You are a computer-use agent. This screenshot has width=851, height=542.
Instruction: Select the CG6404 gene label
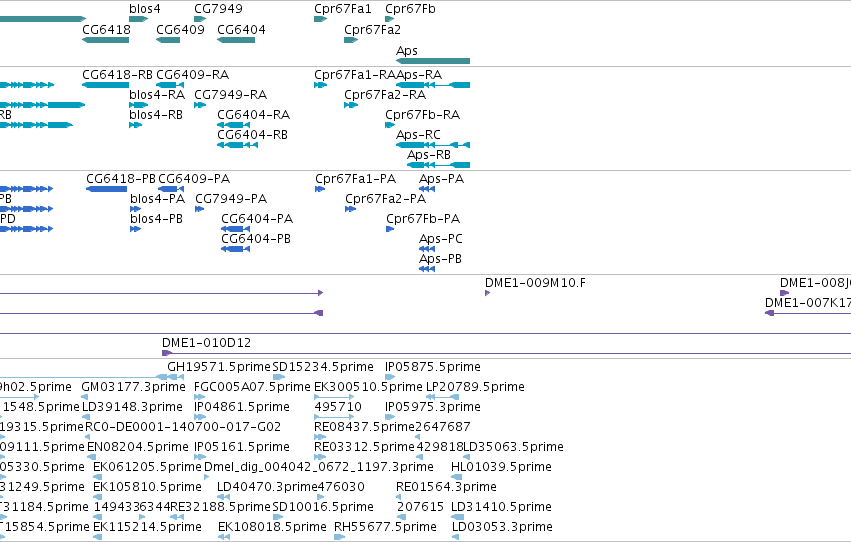[241, 29]
